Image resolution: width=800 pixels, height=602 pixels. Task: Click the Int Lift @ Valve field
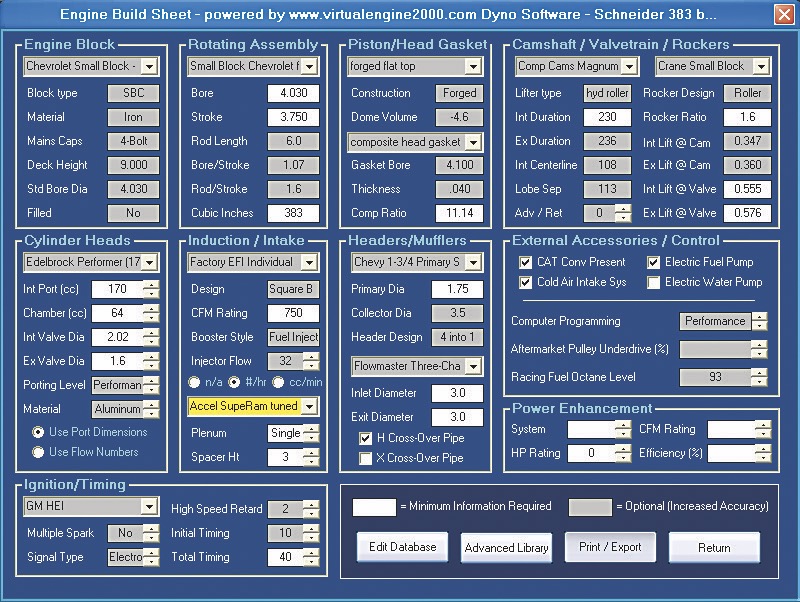(747, 189)
